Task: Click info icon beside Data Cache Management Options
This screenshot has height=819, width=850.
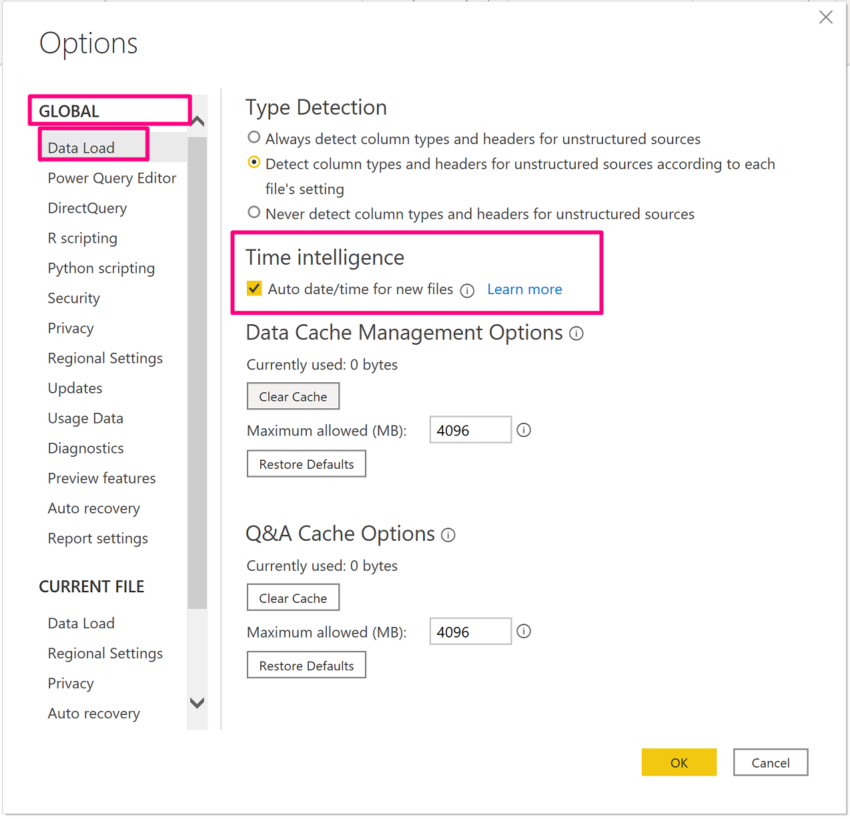Action: 576,333
